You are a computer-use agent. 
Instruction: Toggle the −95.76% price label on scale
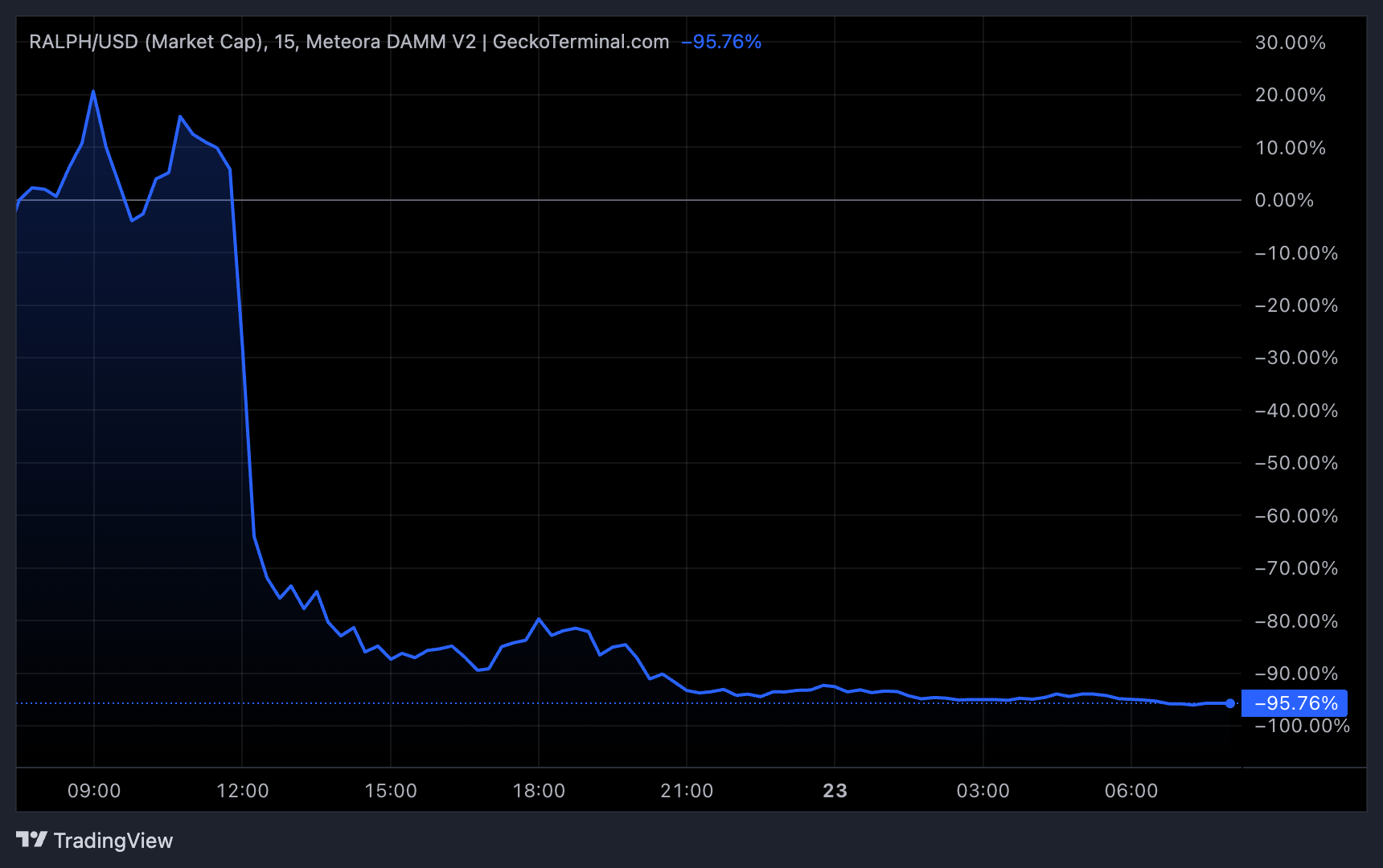(x=1294, y=702)
